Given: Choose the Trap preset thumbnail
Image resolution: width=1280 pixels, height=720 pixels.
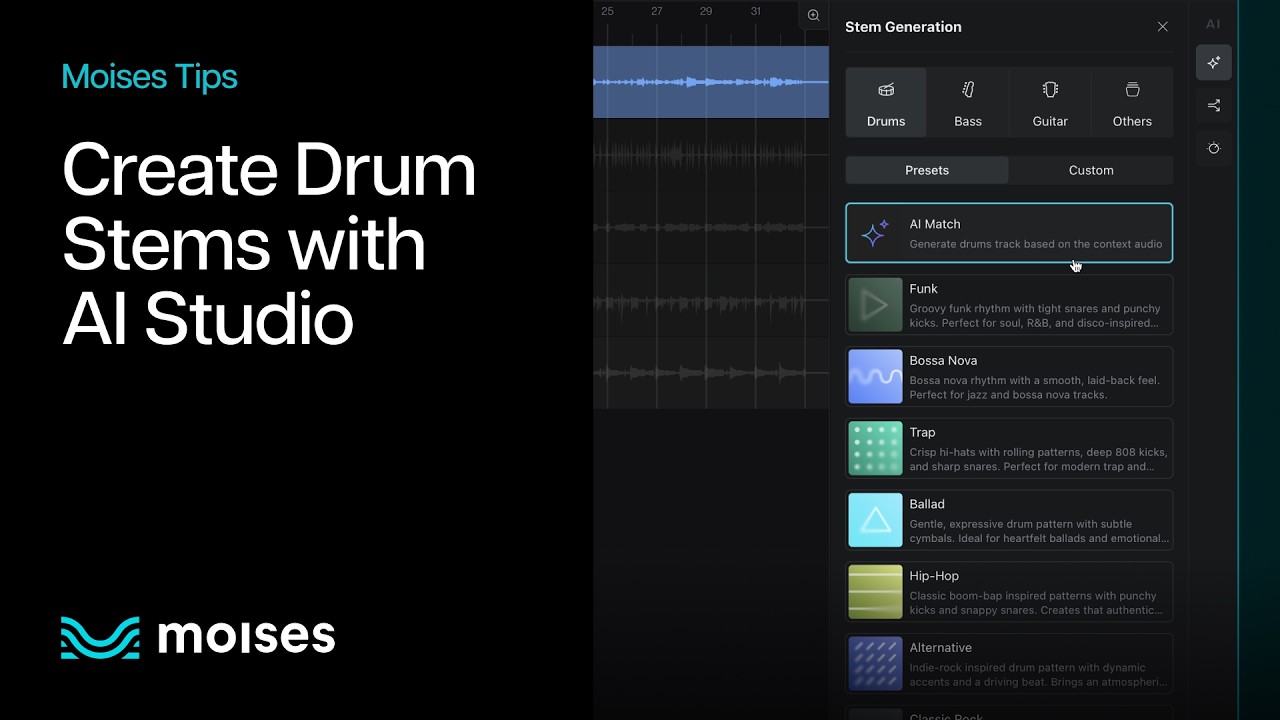Looking at the screenshot, I should (875, 449).
